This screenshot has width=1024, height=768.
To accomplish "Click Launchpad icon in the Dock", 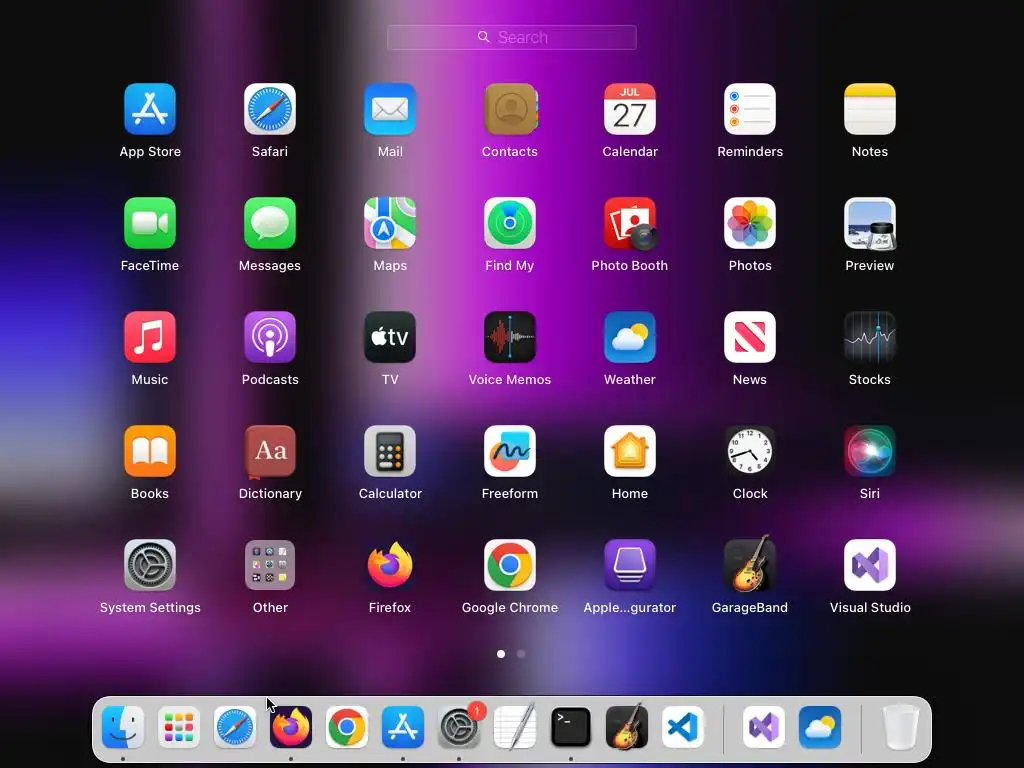I will click(179, 727).
